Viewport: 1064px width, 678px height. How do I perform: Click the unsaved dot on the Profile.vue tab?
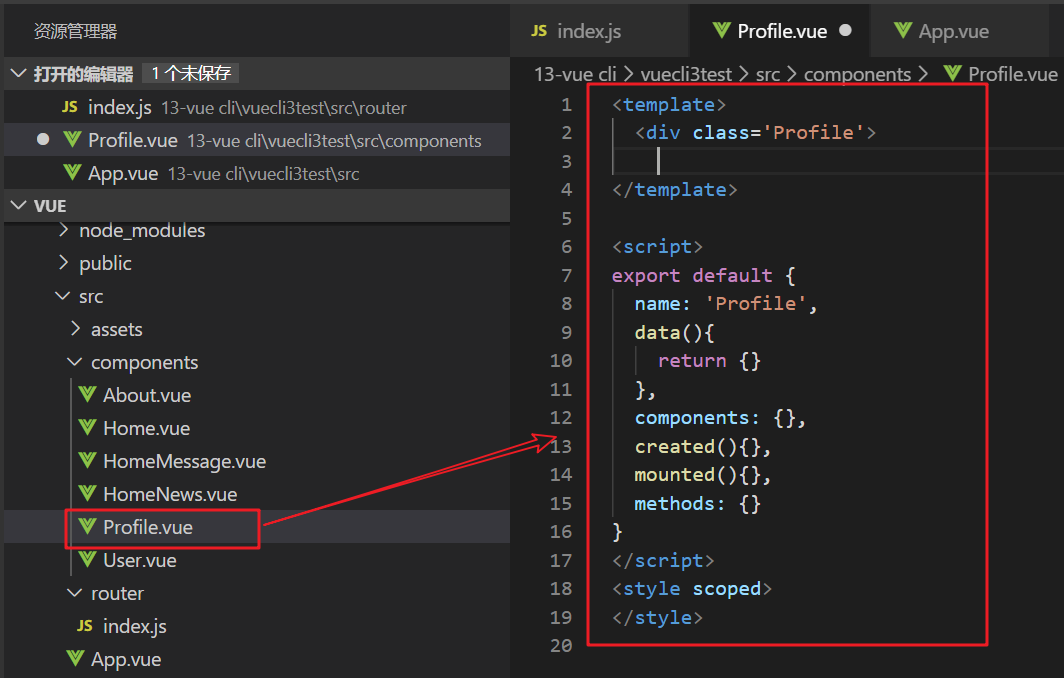(846, 31)
